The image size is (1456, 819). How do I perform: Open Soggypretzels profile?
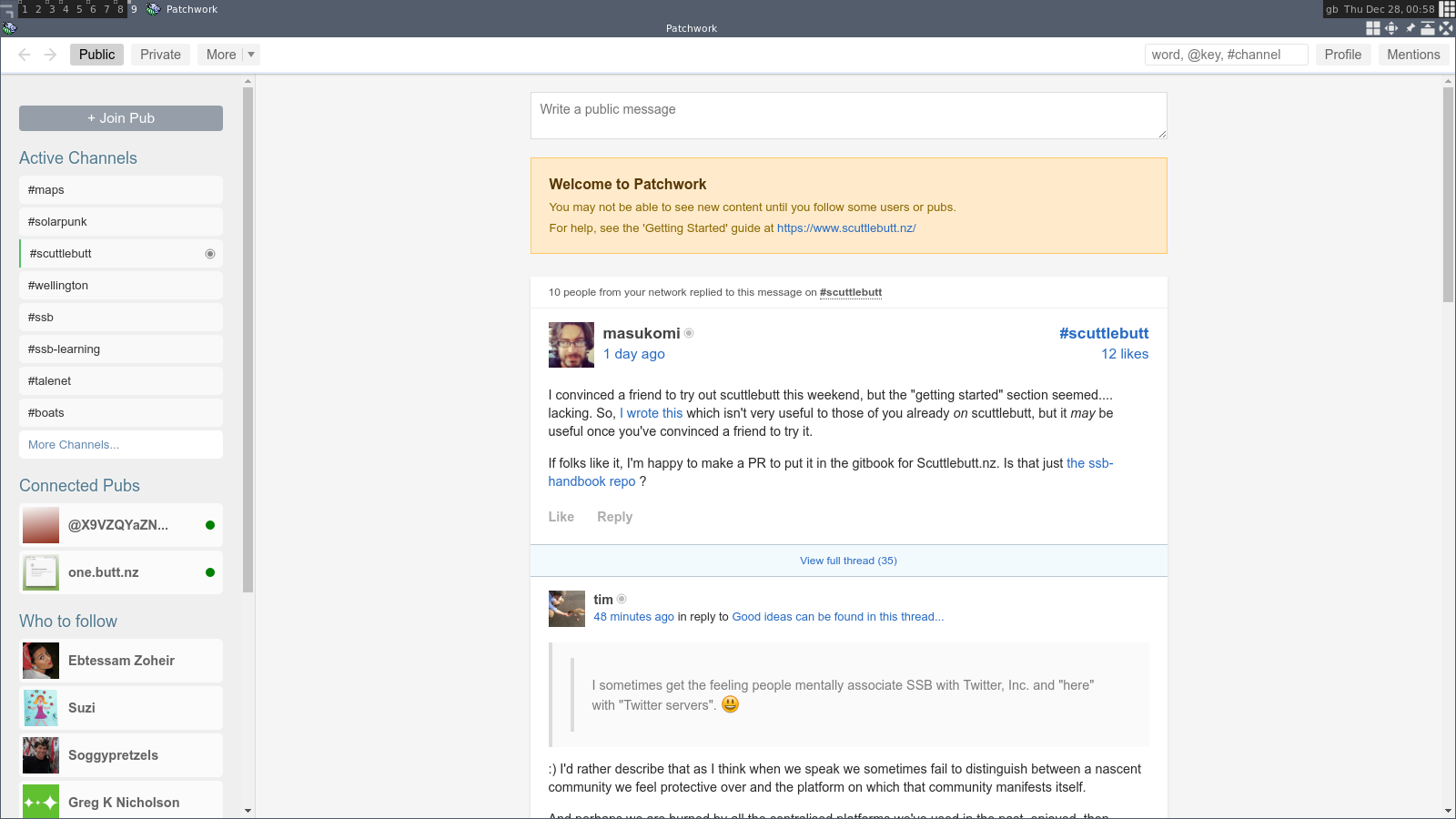pos(121,755)
